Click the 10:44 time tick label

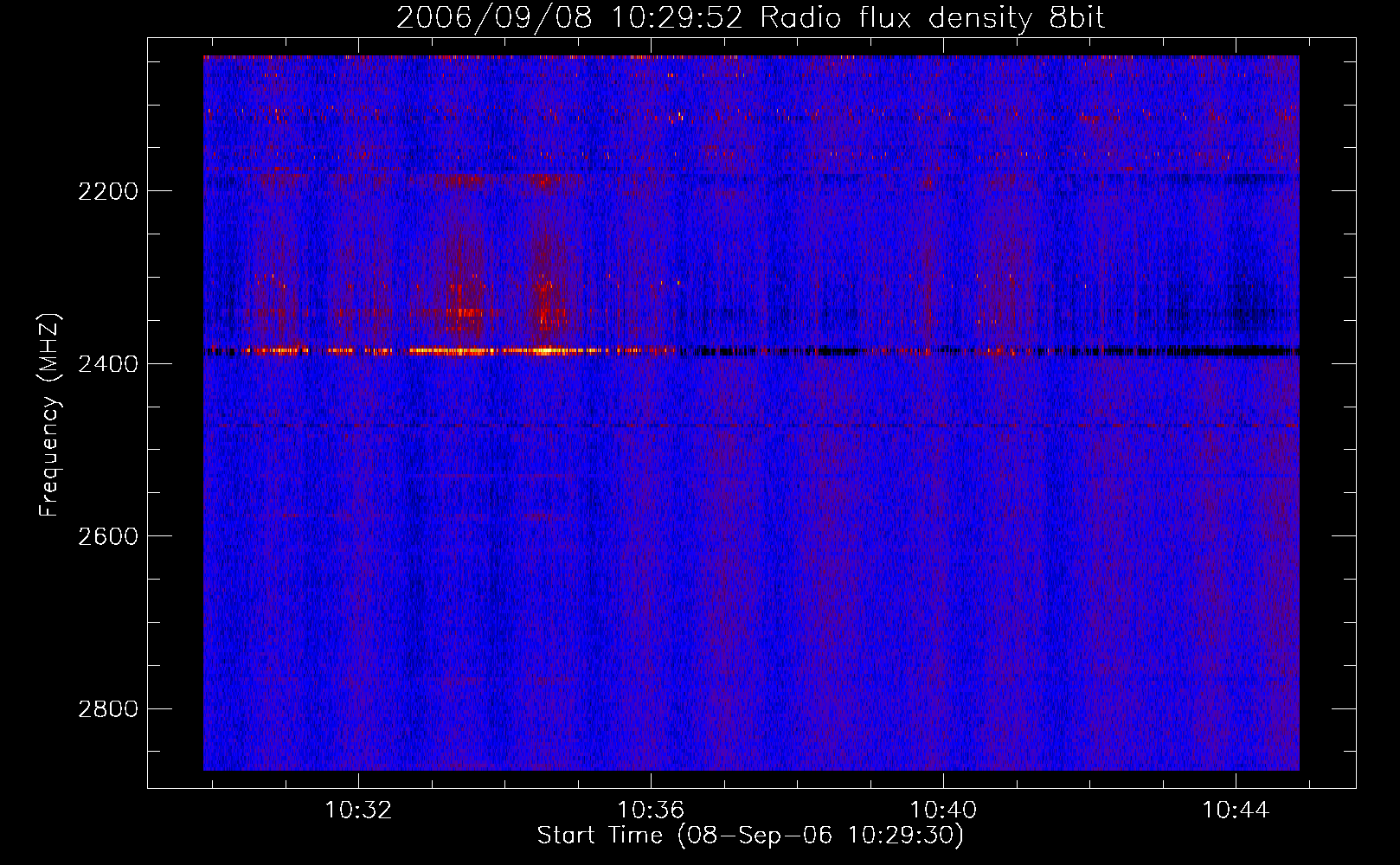1236,811
